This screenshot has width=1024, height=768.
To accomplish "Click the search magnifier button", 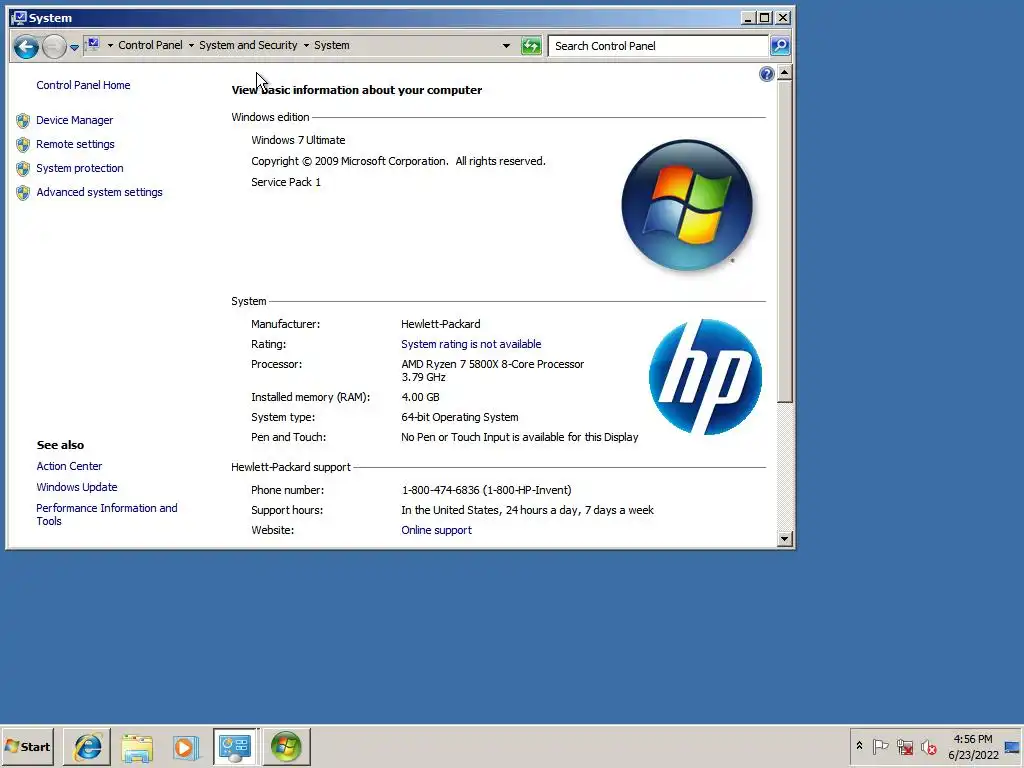I will coord(780,46).
